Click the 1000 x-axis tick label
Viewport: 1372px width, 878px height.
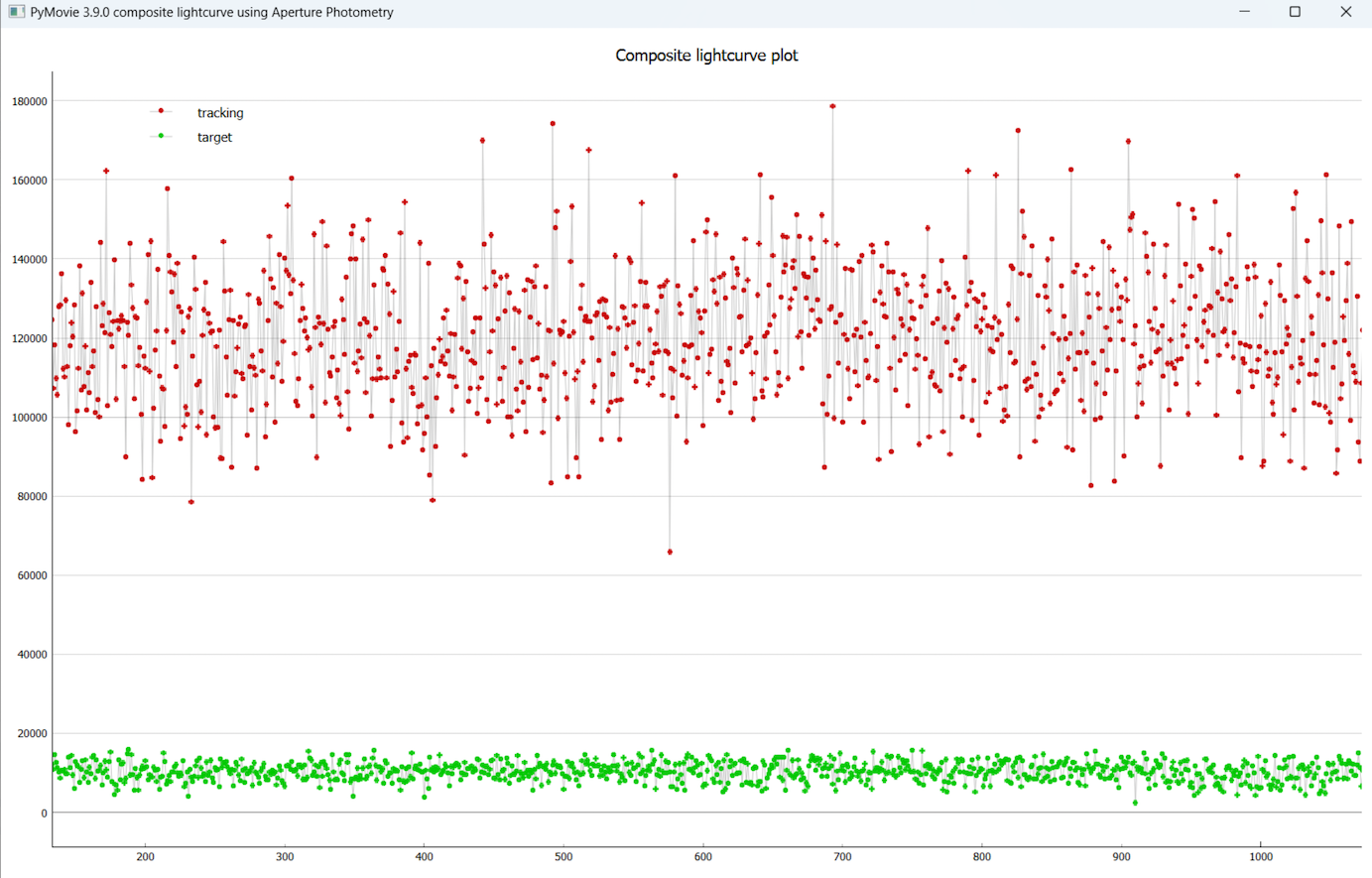1260,856
